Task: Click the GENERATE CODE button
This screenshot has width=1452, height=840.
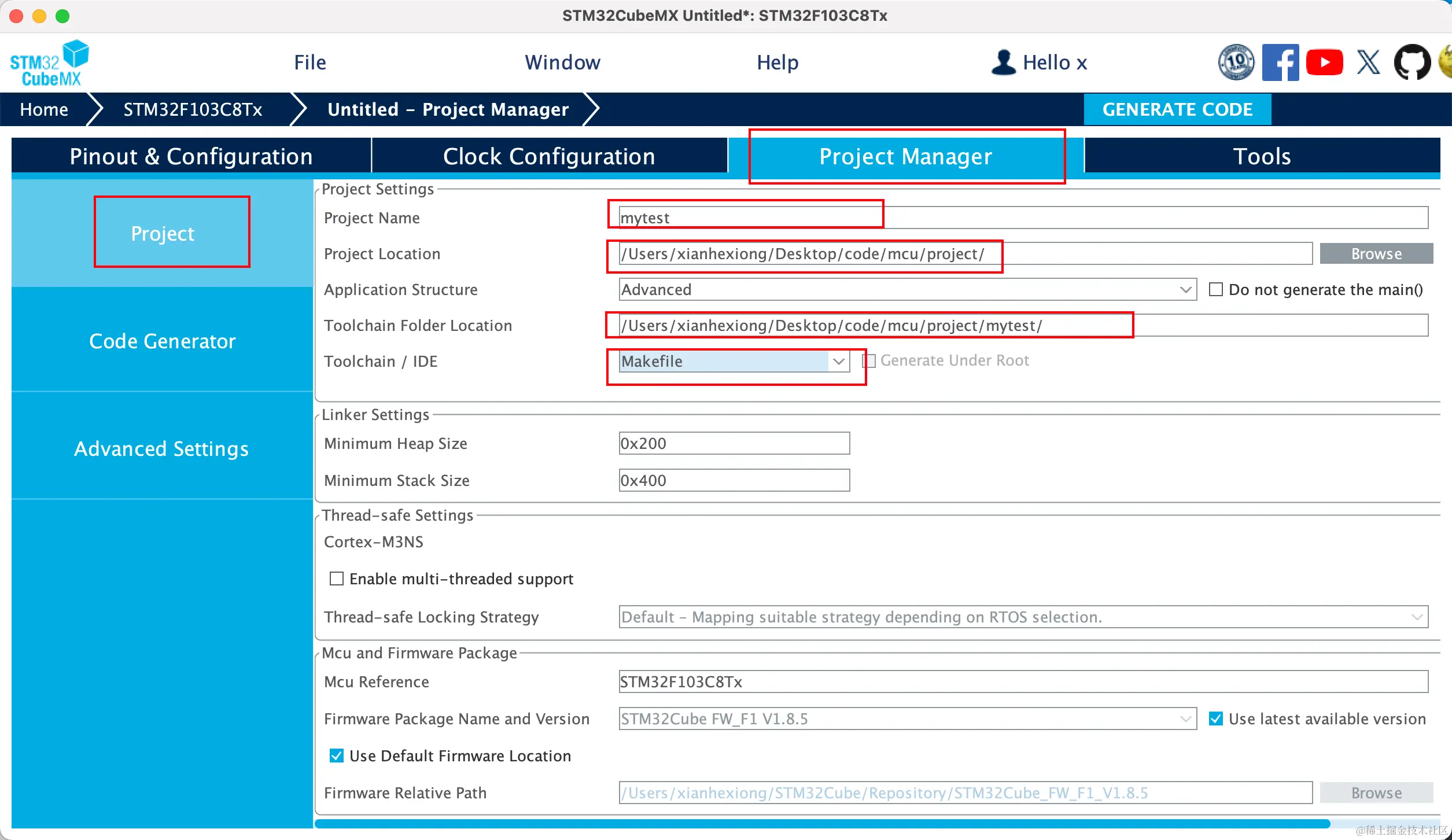Action: (x=1177, y=109)
